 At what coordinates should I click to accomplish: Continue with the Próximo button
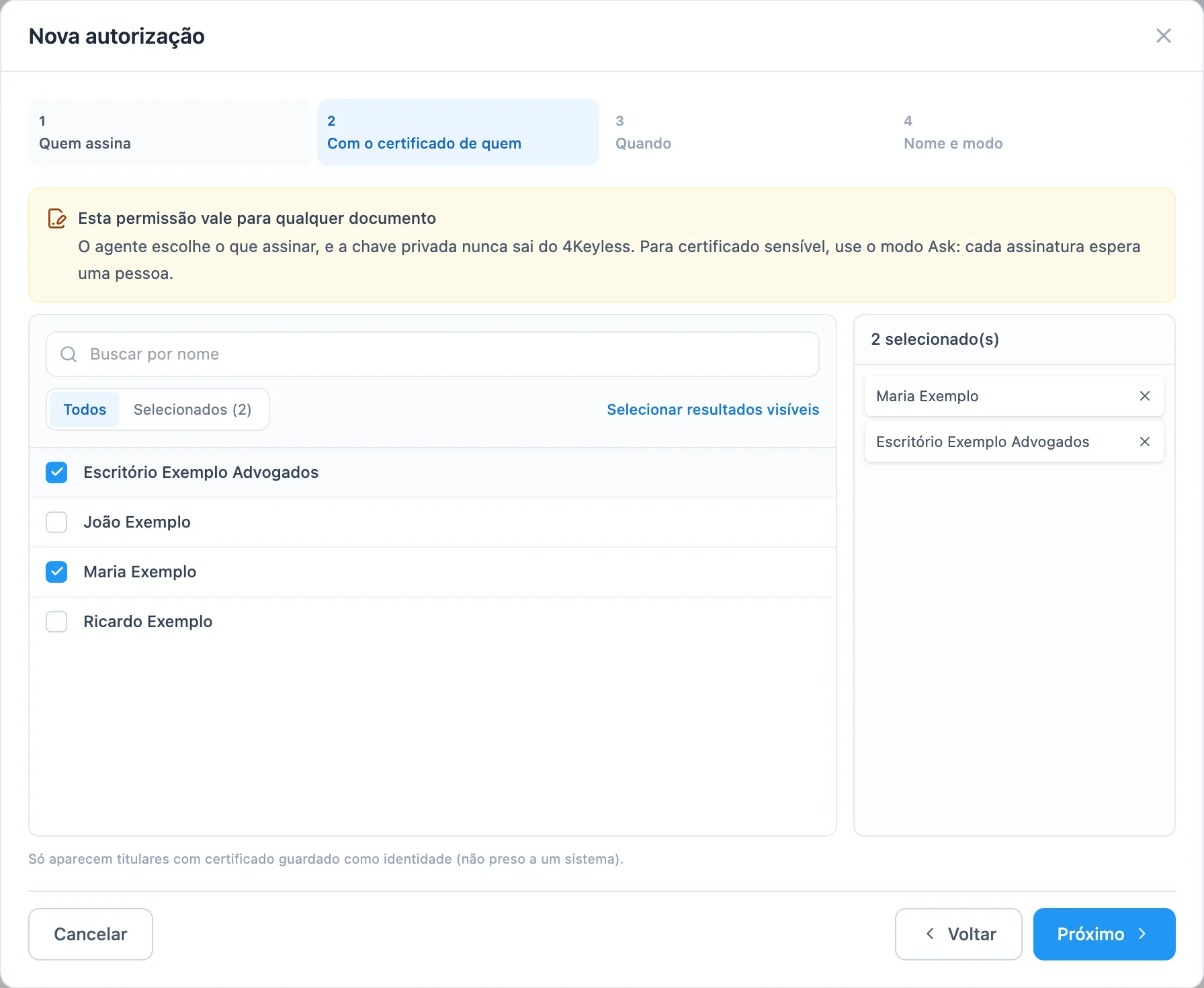tap(1104, 934)
